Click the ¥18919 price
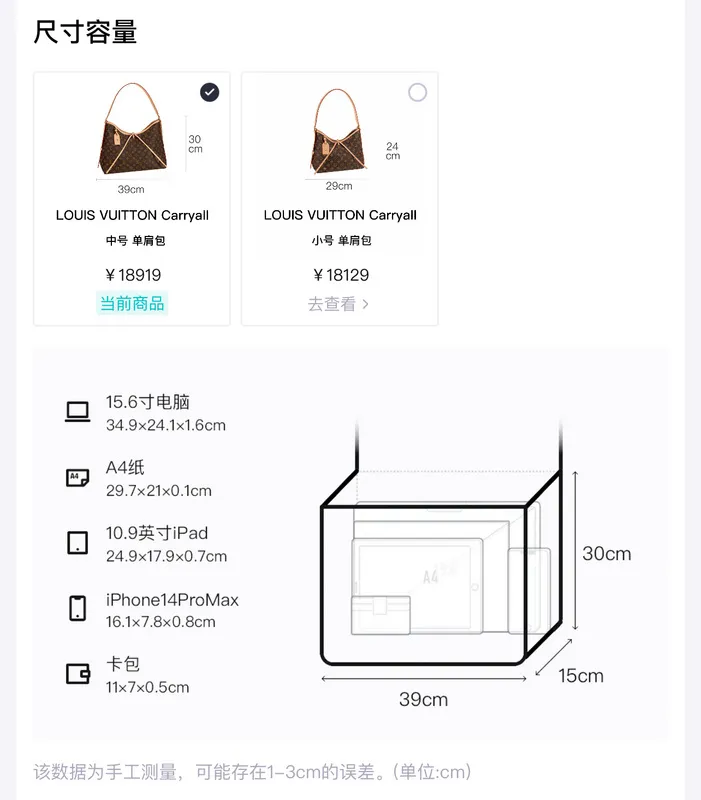The width and height of the screenshot is (701, 800). coord(133,276)
